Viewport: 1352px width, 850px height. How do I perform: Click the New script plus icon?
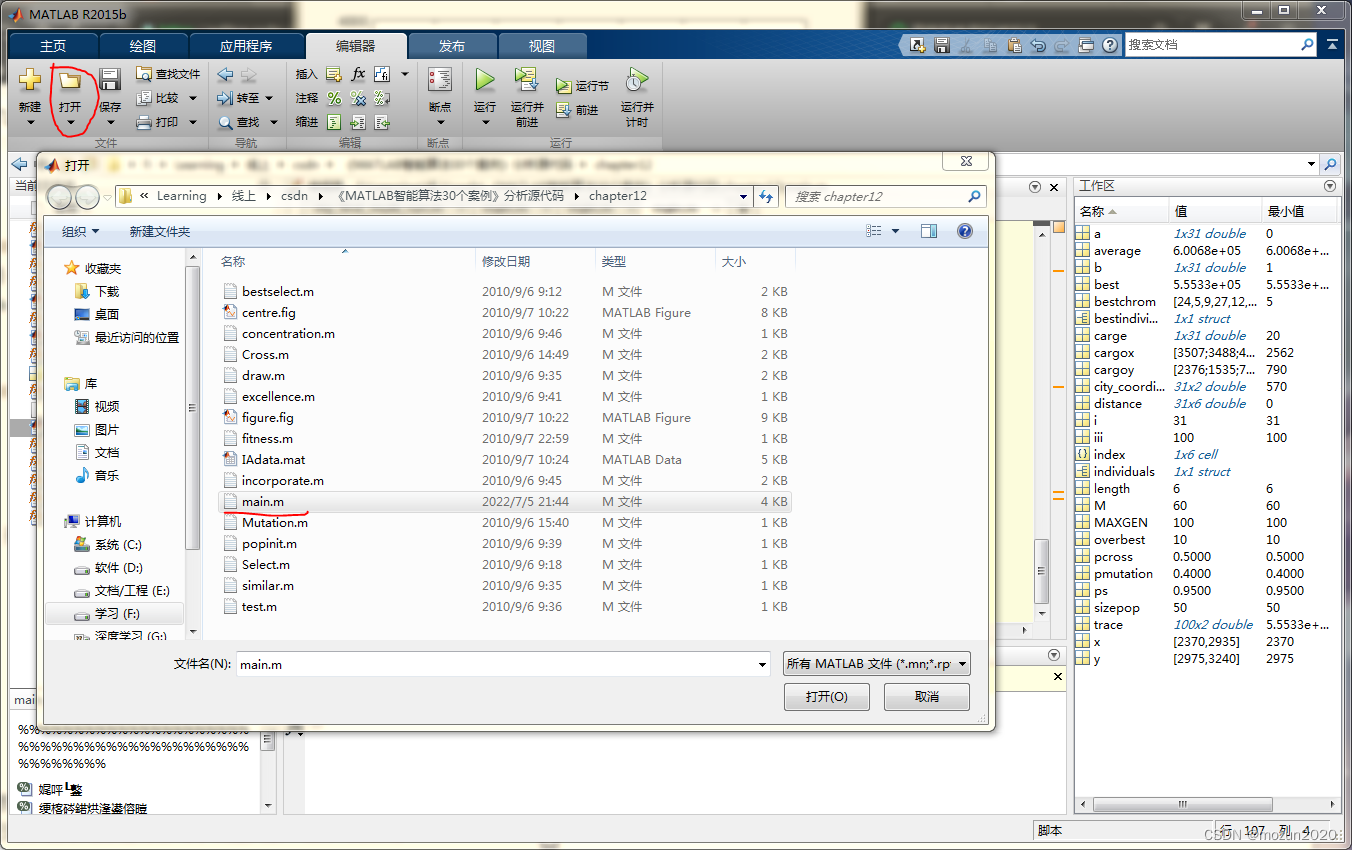[x=30, y=80]
